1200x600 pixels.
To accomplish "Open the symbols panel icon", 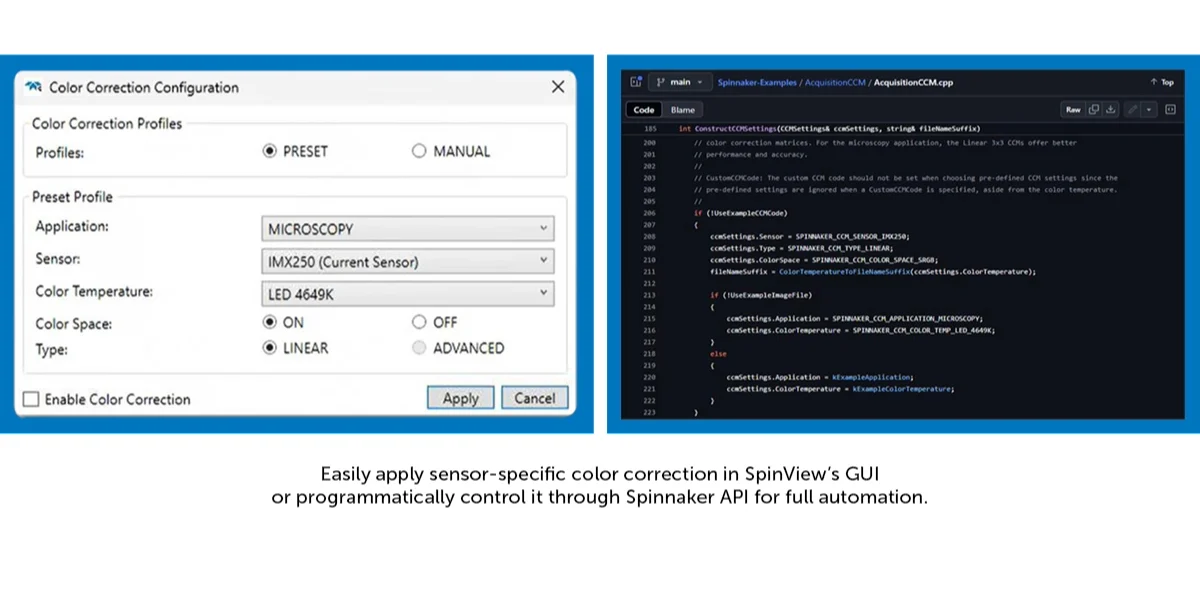I will (x=1170, y=109).
